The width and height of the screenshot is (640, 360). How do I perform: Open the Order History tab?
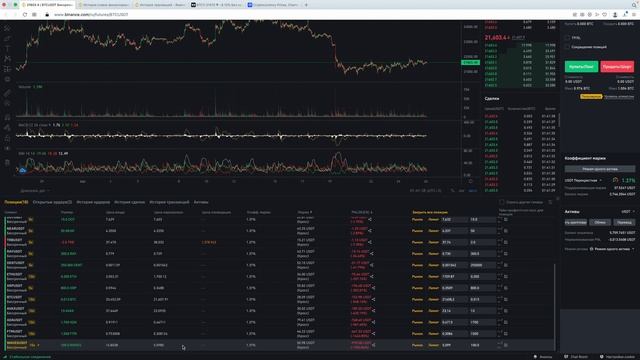pos(93,202)
